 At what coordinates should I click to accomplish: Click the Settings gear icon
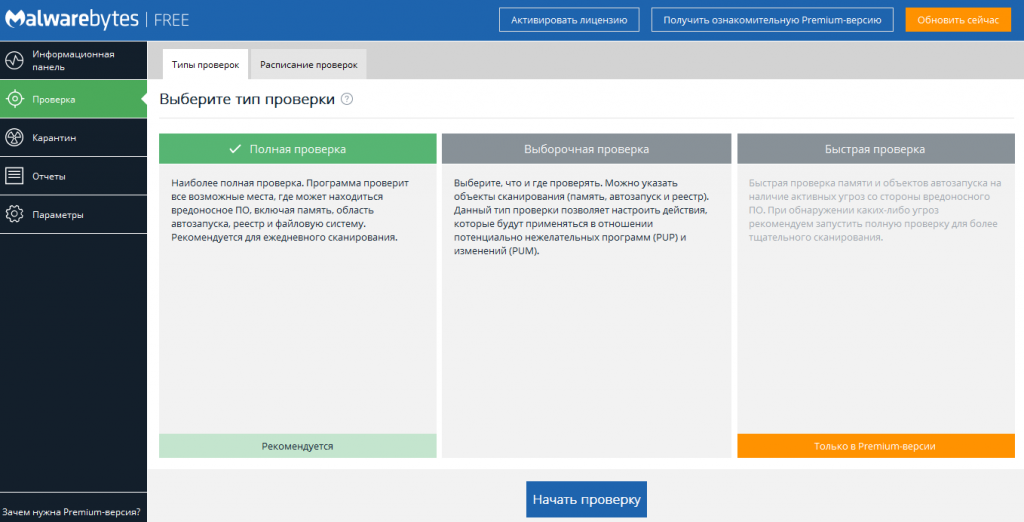tap(14, 214)
